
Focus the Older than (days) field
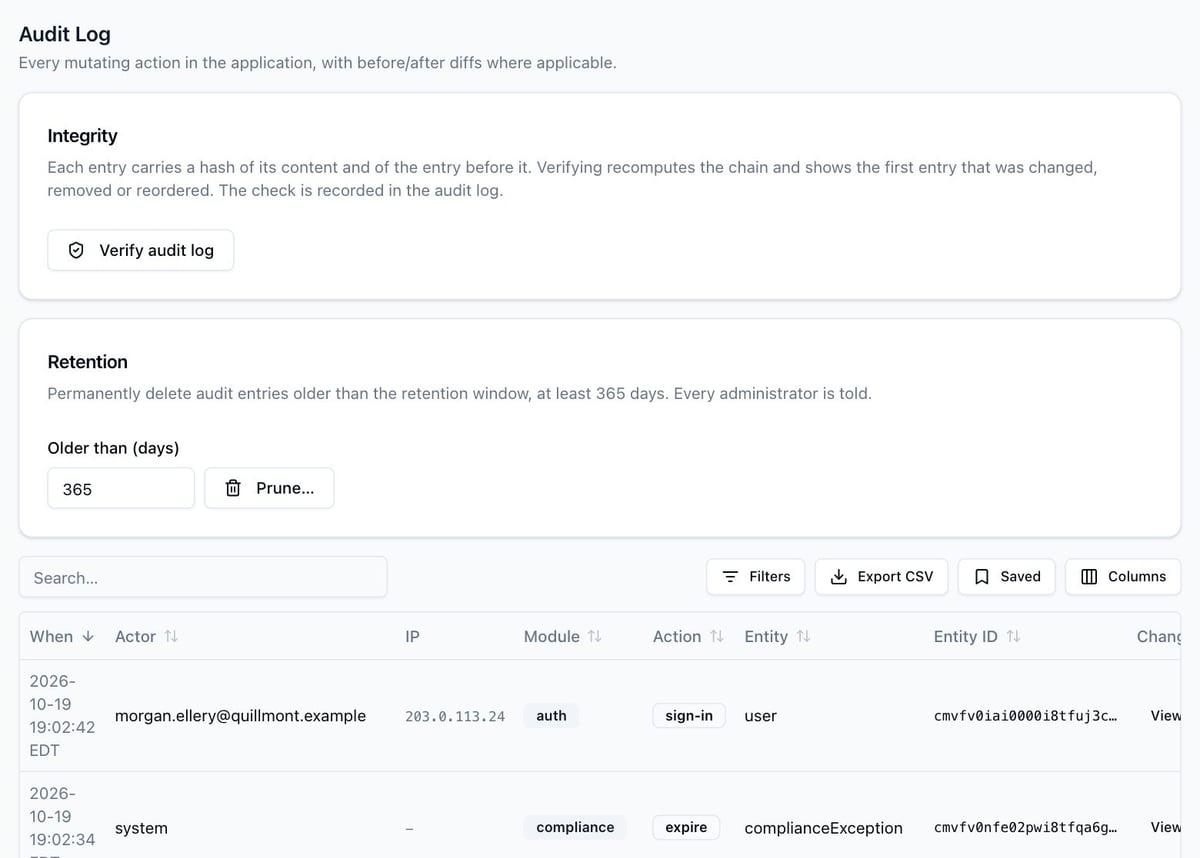(121, 488)
